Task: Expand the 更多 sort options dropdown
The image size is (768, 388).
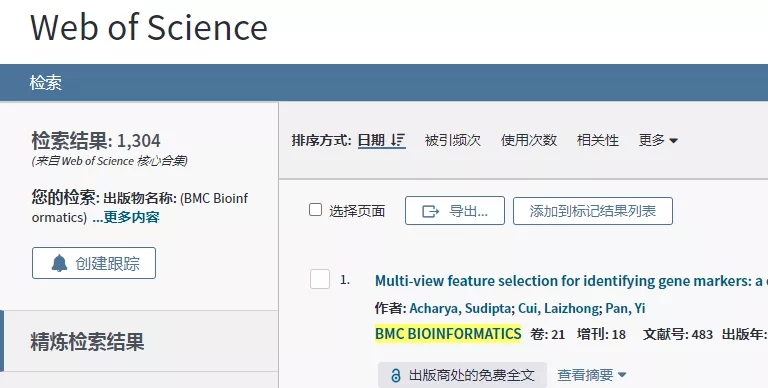Action: (658, 140)
